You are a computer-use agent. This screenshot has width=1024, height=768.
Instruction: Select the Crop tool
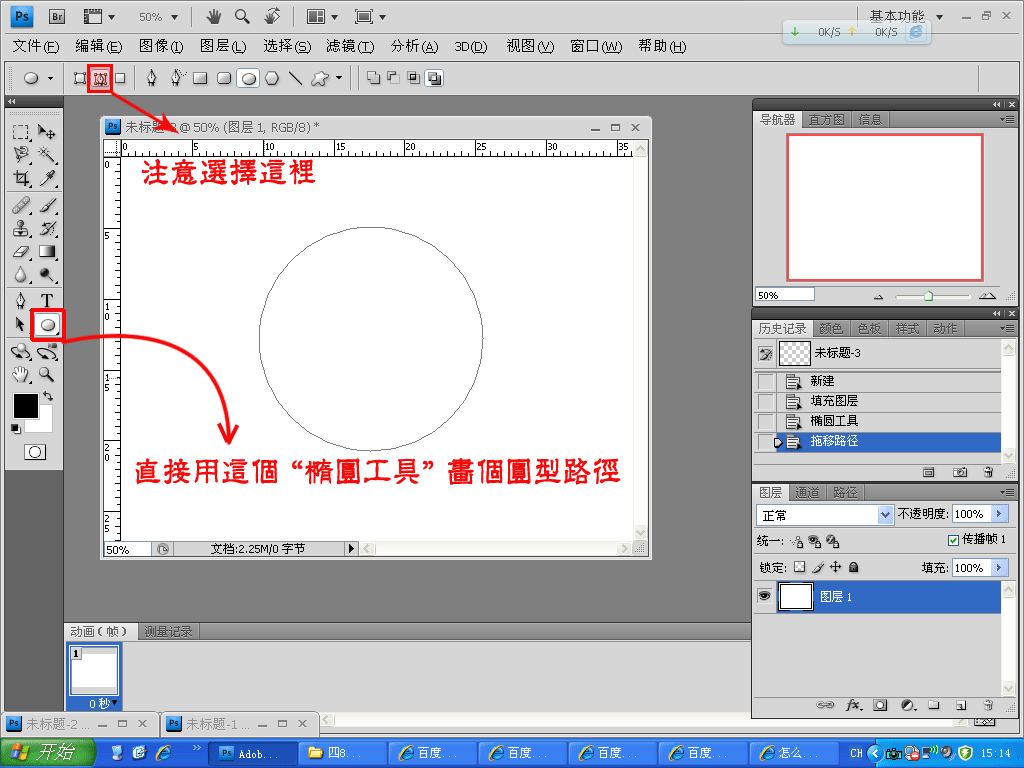tap(21, 178)
